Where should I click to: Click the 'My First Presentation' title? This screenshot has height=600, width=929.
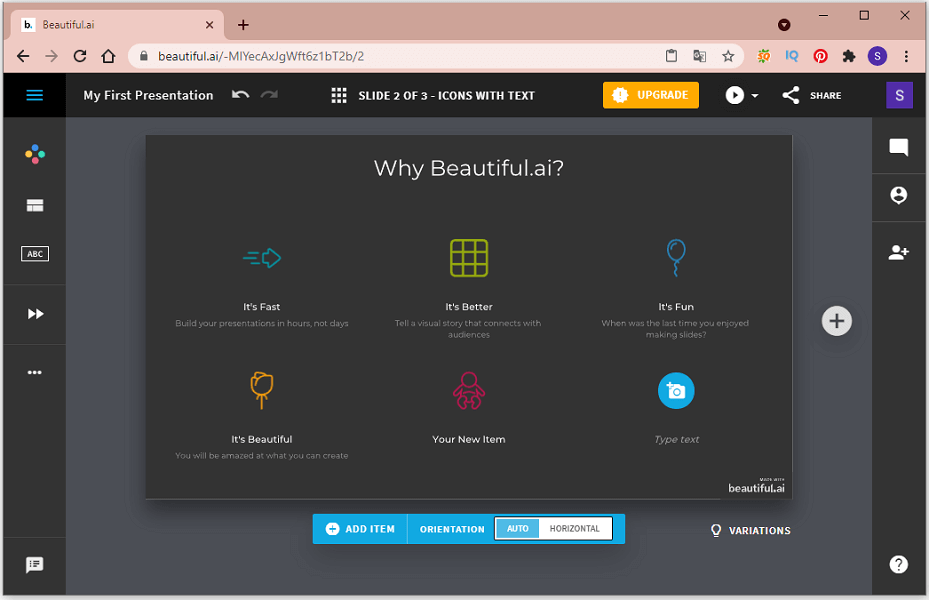[148, 95]
